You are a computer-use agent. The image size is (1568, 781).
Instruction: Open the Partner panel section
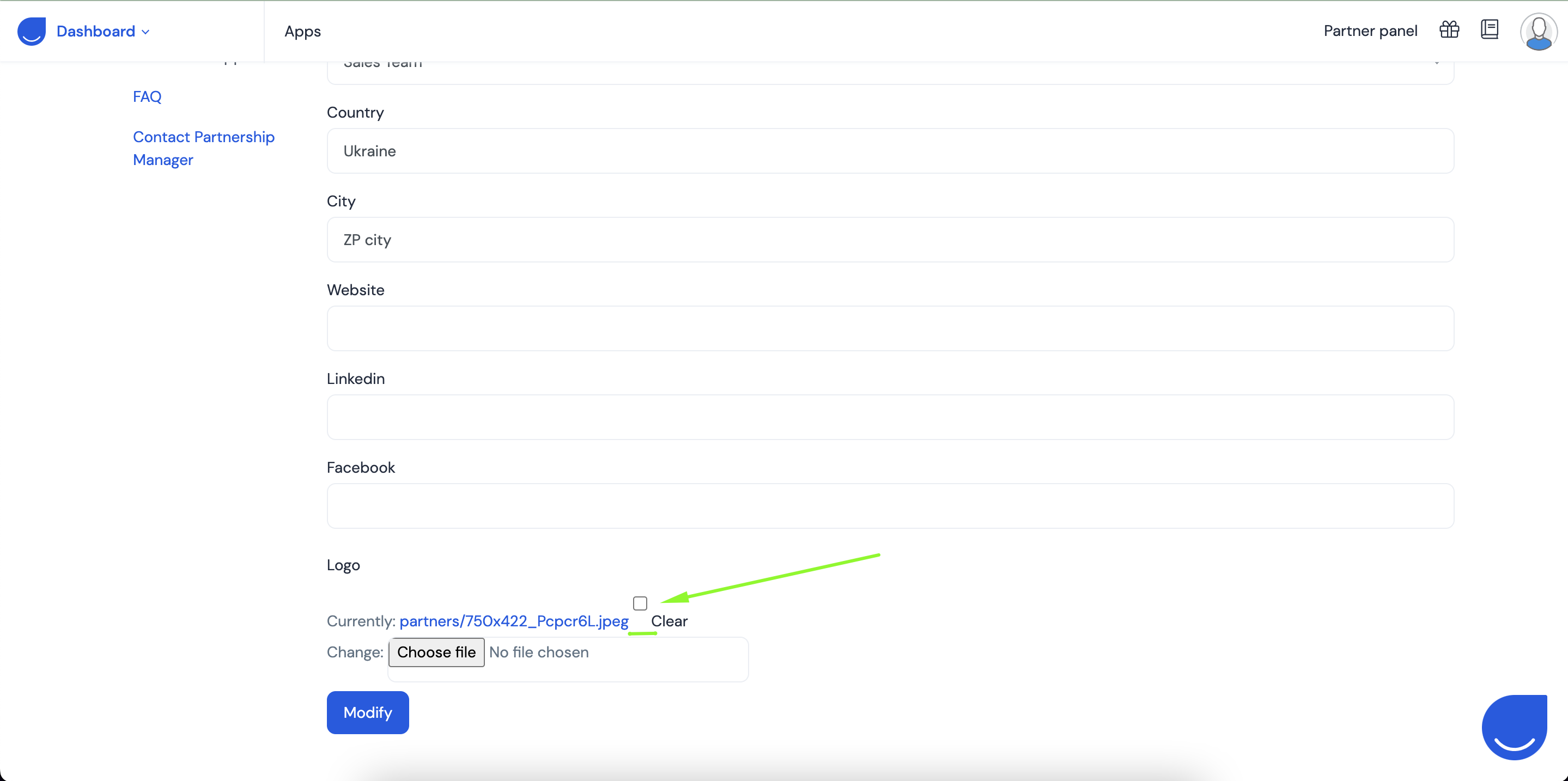point(1370,30)
